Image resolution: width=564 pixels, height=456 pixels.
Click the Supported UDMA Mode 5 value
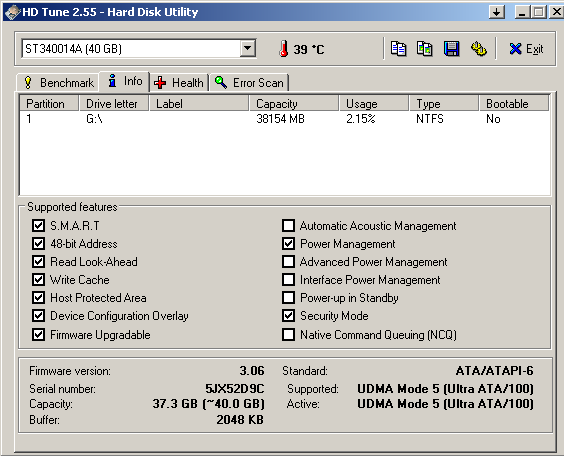(x=445, y=388)
